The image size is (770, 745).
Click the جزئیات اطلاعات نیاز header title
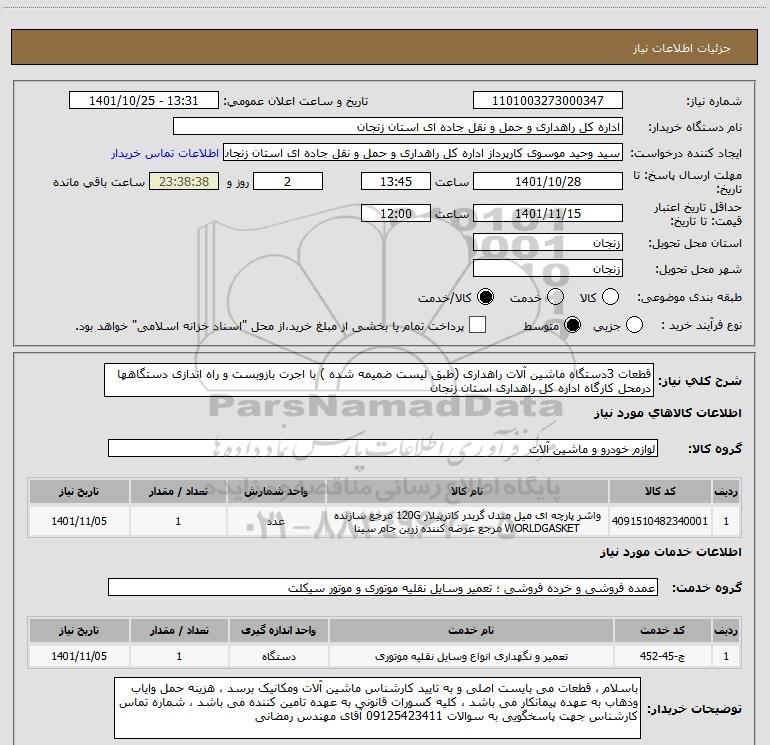coord(681,48)
